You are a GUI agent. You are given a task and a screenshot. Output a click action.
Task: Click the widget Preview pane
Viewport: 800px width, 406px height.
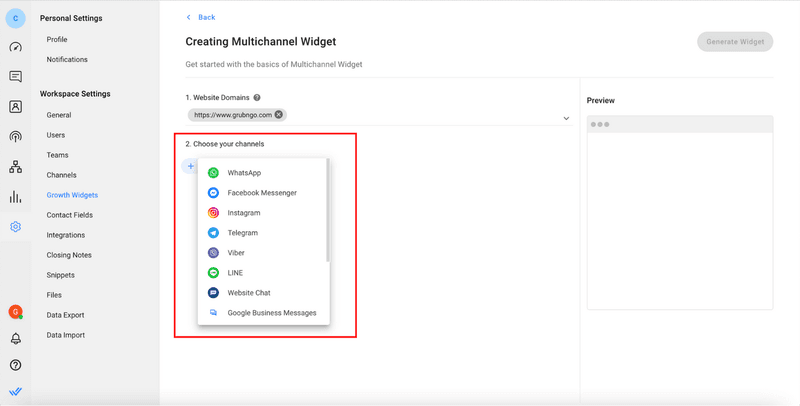tap(680, 212)
